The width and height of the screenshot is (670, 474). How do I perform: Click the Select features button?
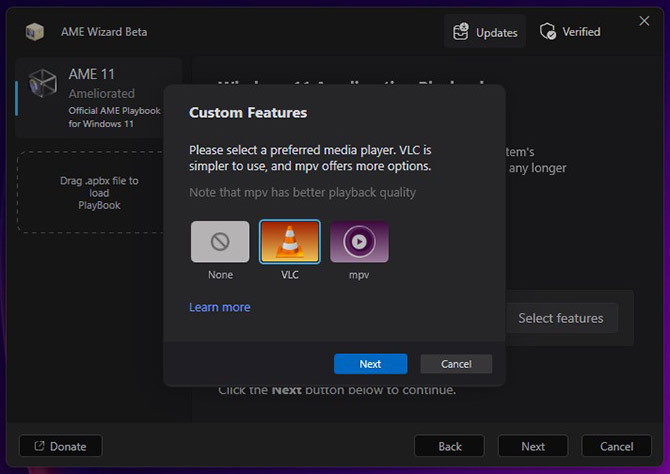561,318
